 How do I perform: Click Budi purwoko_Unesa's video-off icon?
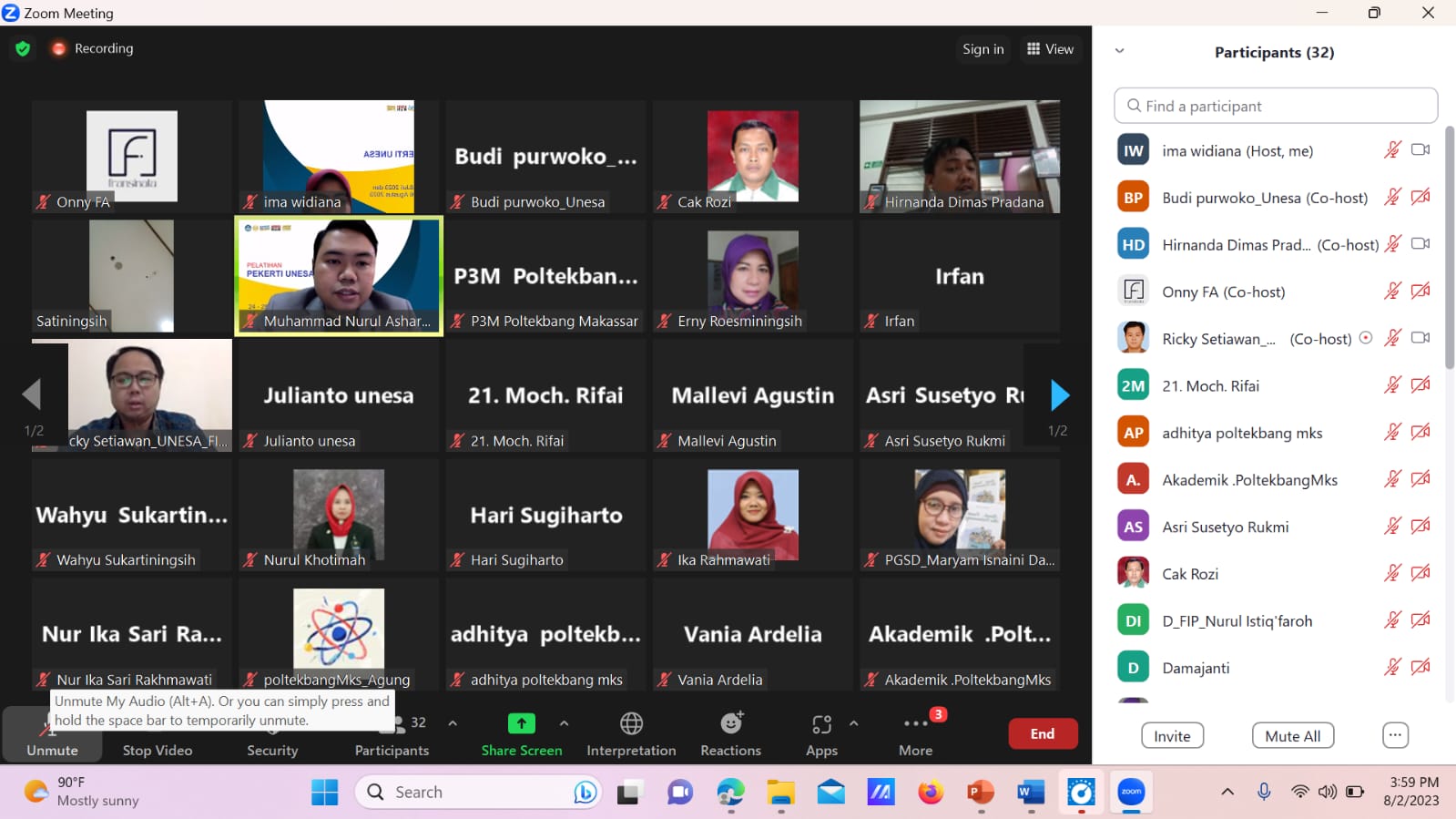(1420, 197)
